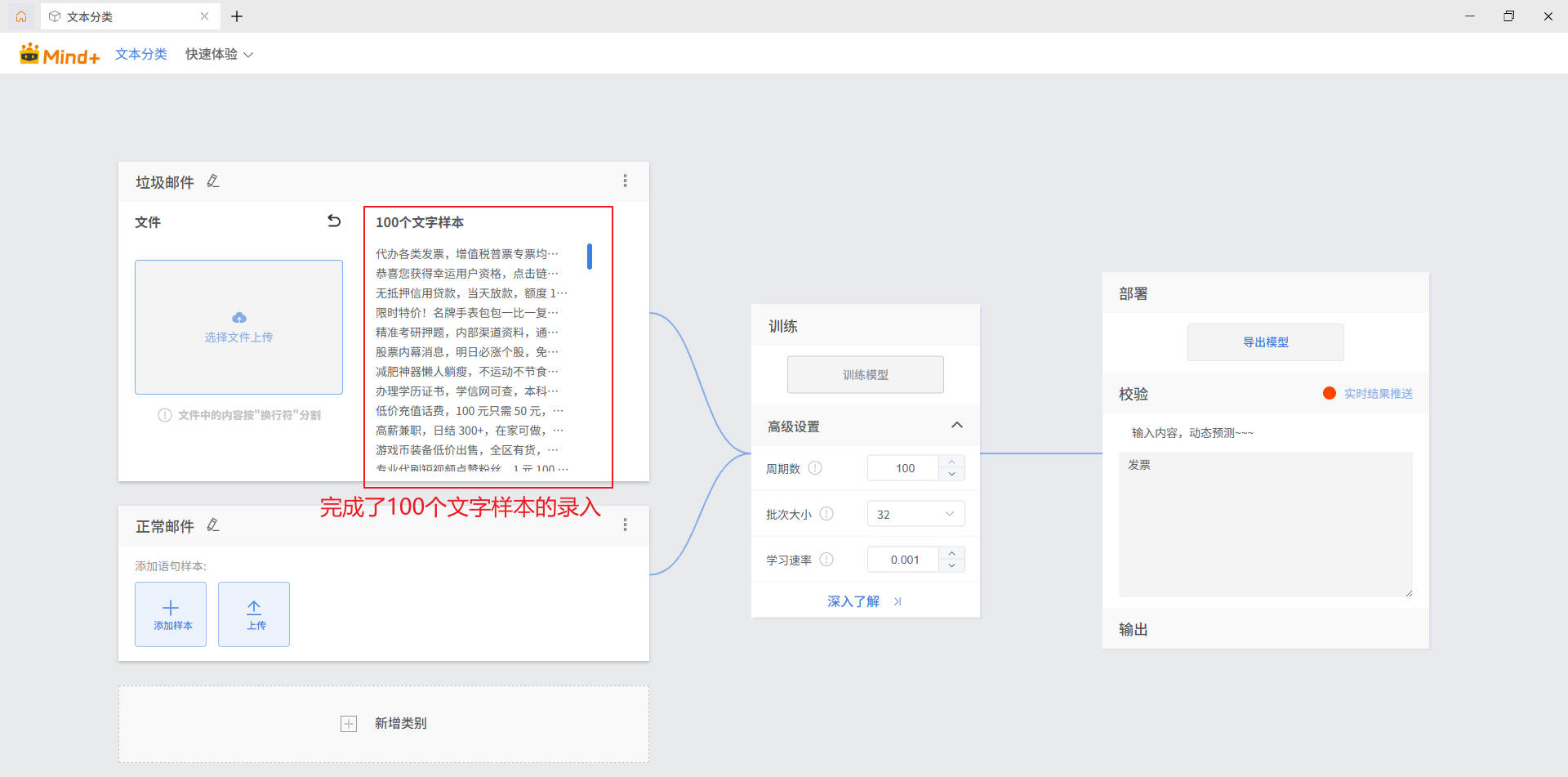1568x777 pixels.
Task: Select the sample 高薪兼职，日结300+
Action: click(470, 431)
